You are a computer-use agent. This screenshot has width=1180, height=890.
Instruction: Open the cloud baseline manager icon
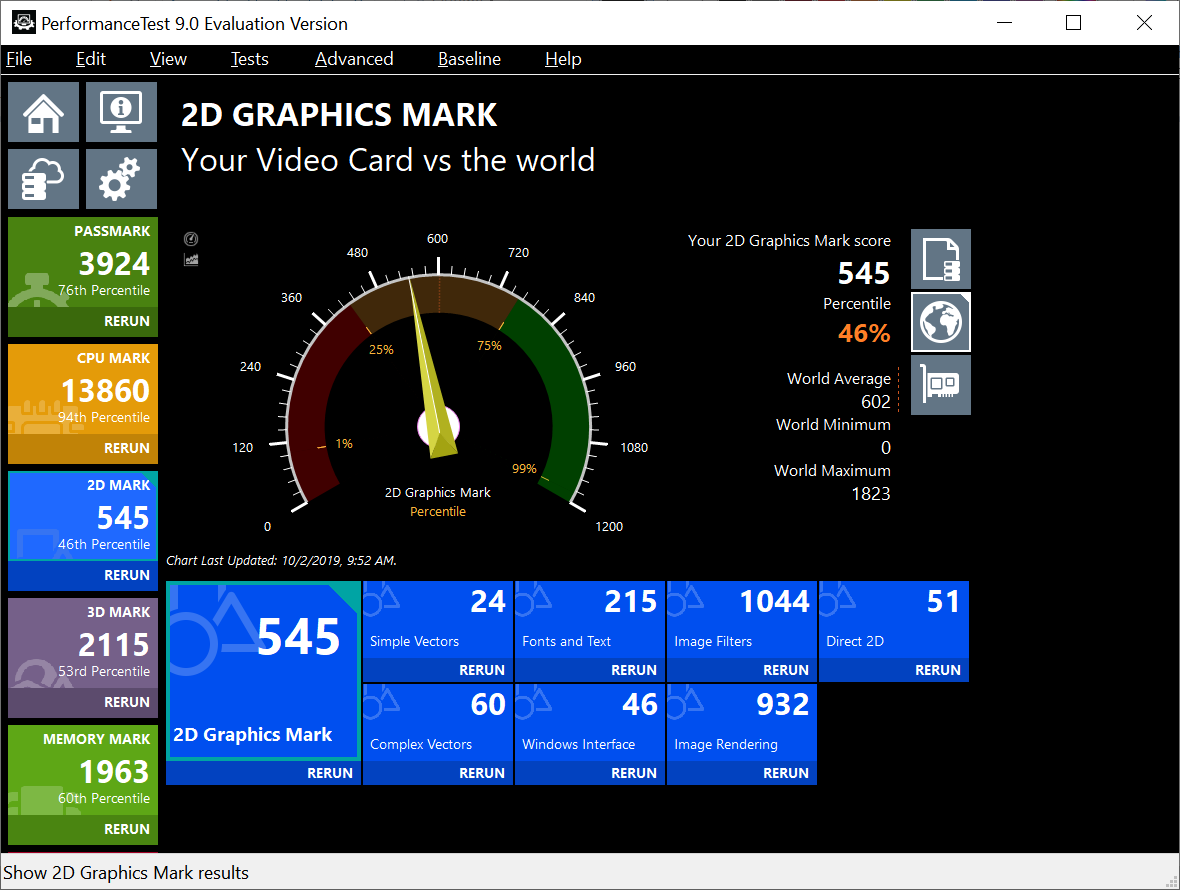pos(44,179)
